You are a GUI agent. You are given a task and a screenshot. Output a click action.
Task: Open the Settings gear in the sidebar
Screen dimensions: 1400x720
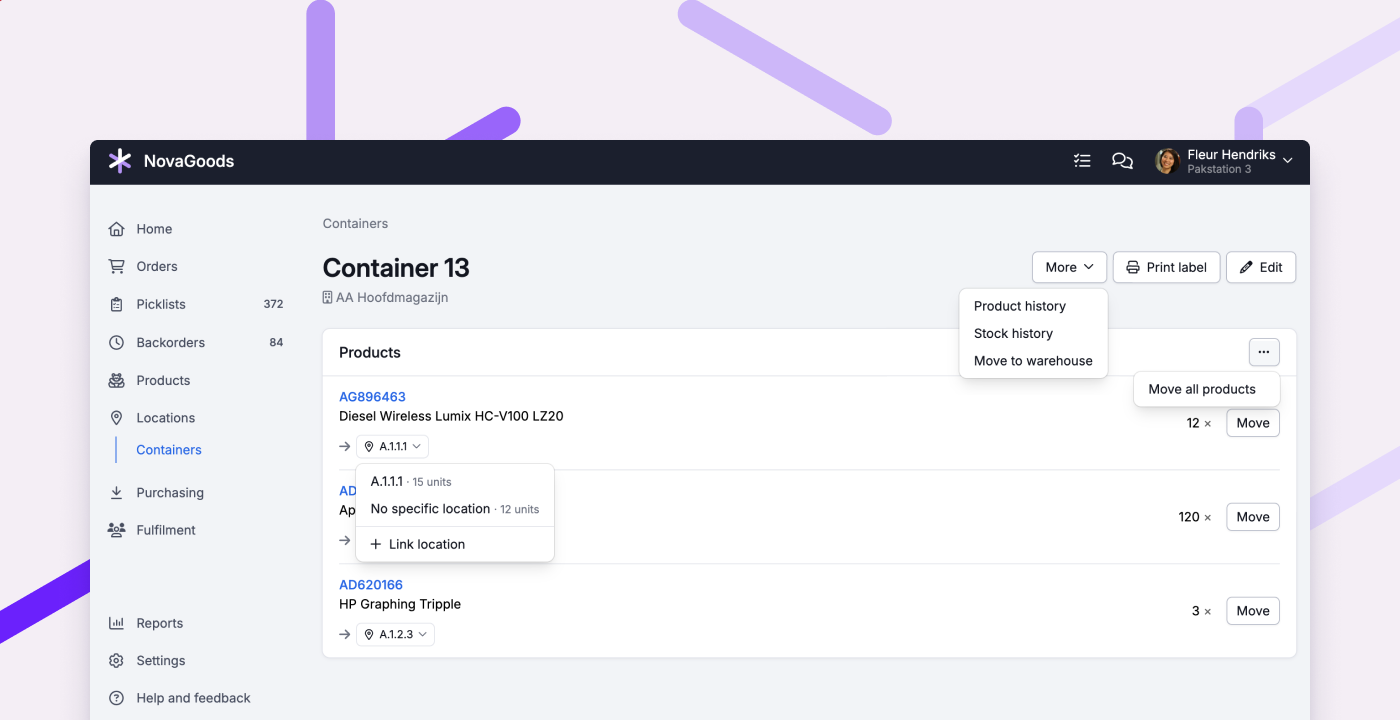pos(117,661)
